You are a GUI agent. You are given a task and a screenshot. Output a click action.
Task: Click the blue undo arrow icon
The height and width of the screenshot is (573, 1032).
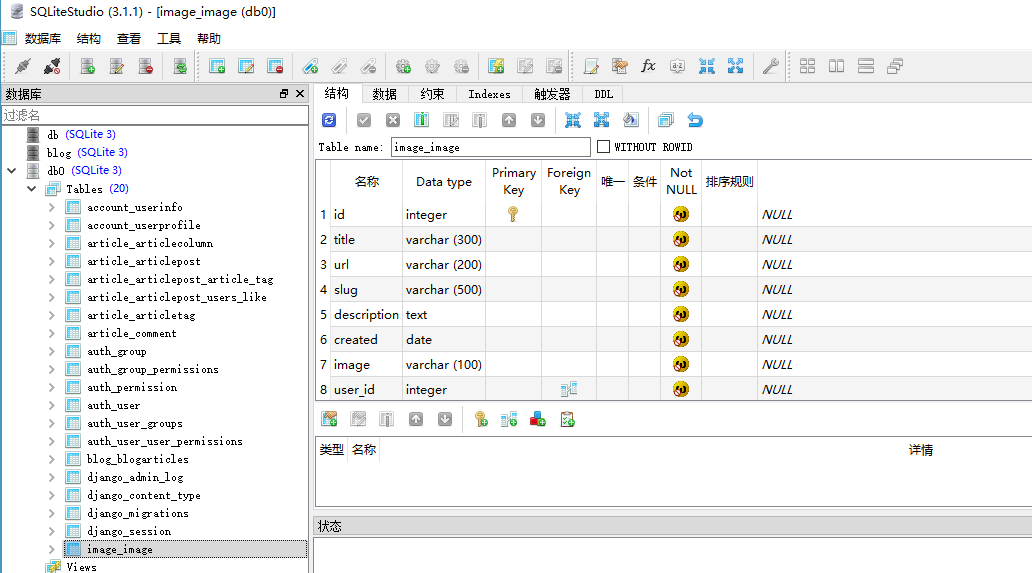(695, 120)
